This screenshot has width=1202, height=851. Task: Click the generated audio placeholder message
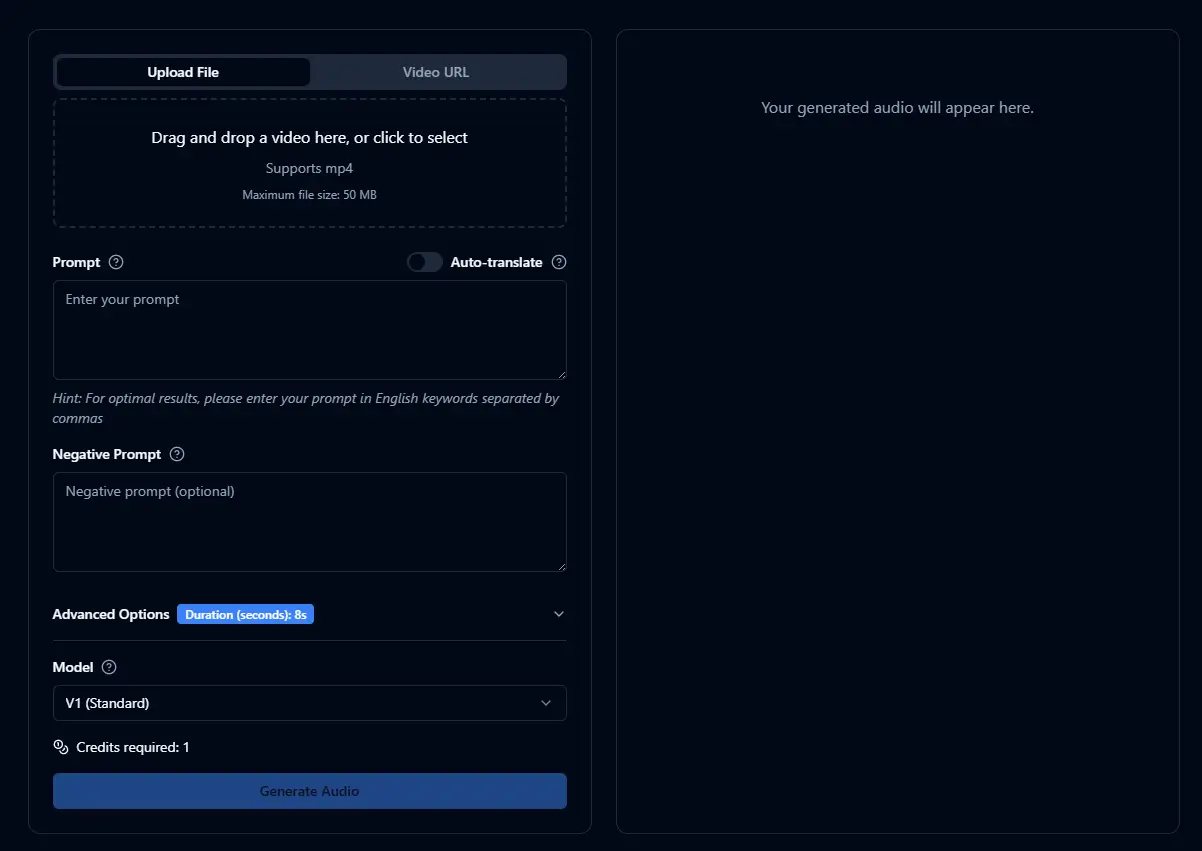pos(897,108)
